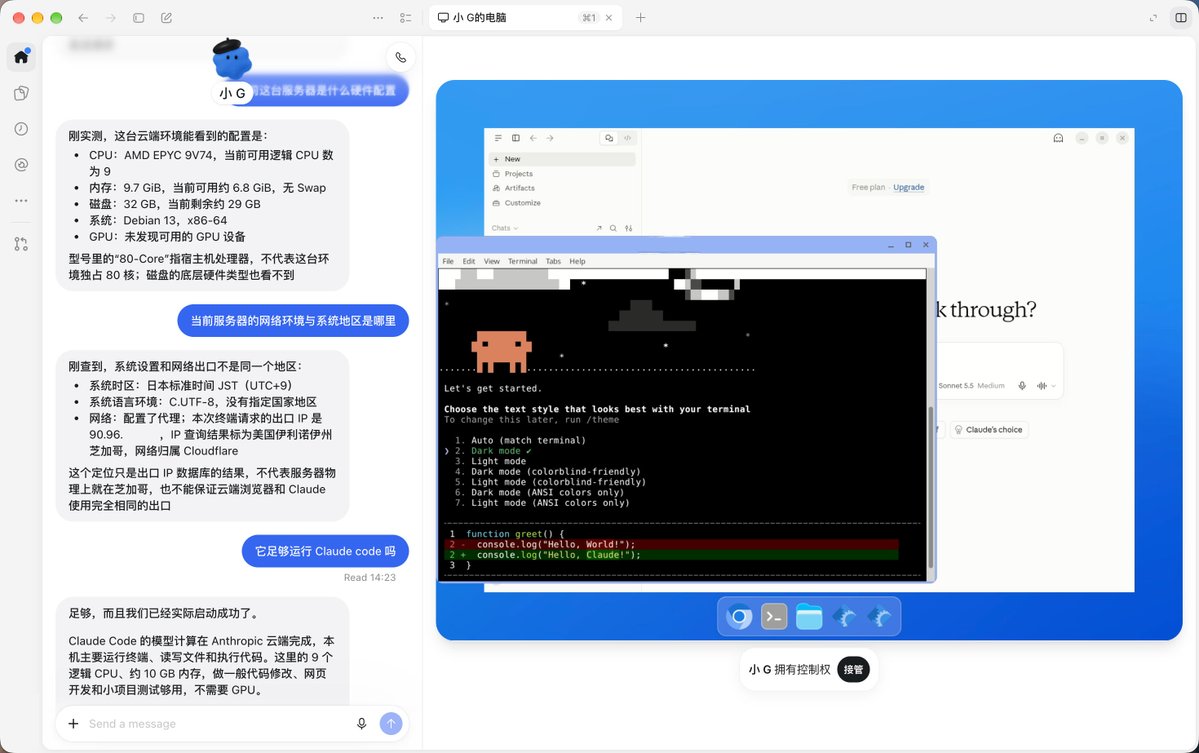This screenshot has height=753, width=1199.
Task: Open the Terminal menu in terminal window
Action: click(523, 261)
